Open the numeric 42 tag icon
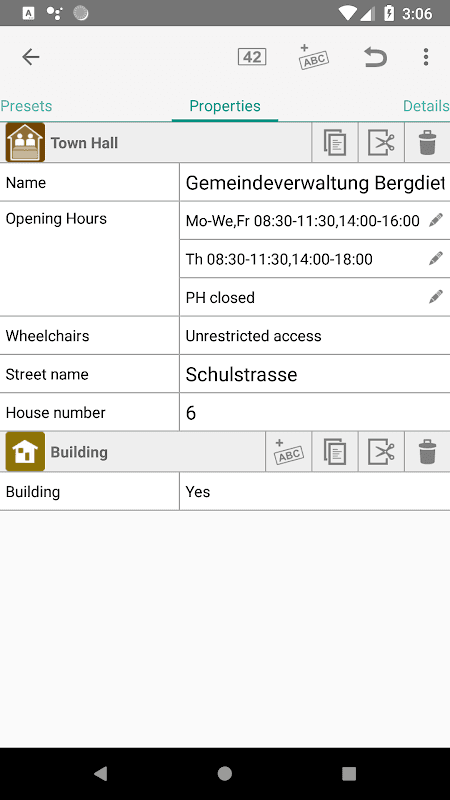Screen dimensions: 450x800 pyautogui.click(x=252, y=57)
